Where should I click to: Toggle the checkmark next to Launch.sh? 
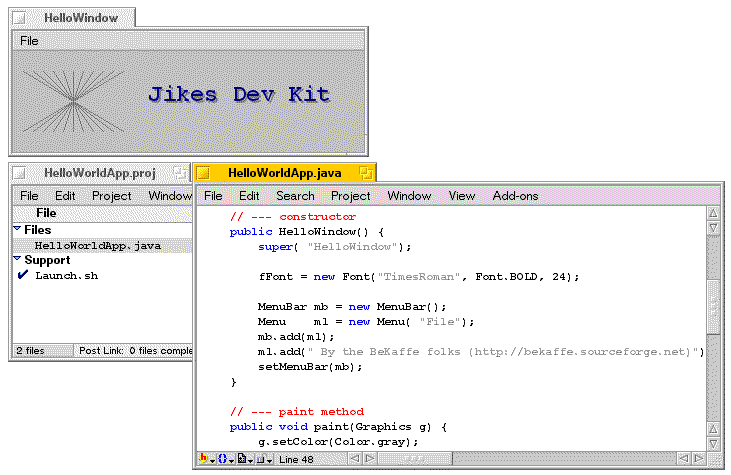22,275
